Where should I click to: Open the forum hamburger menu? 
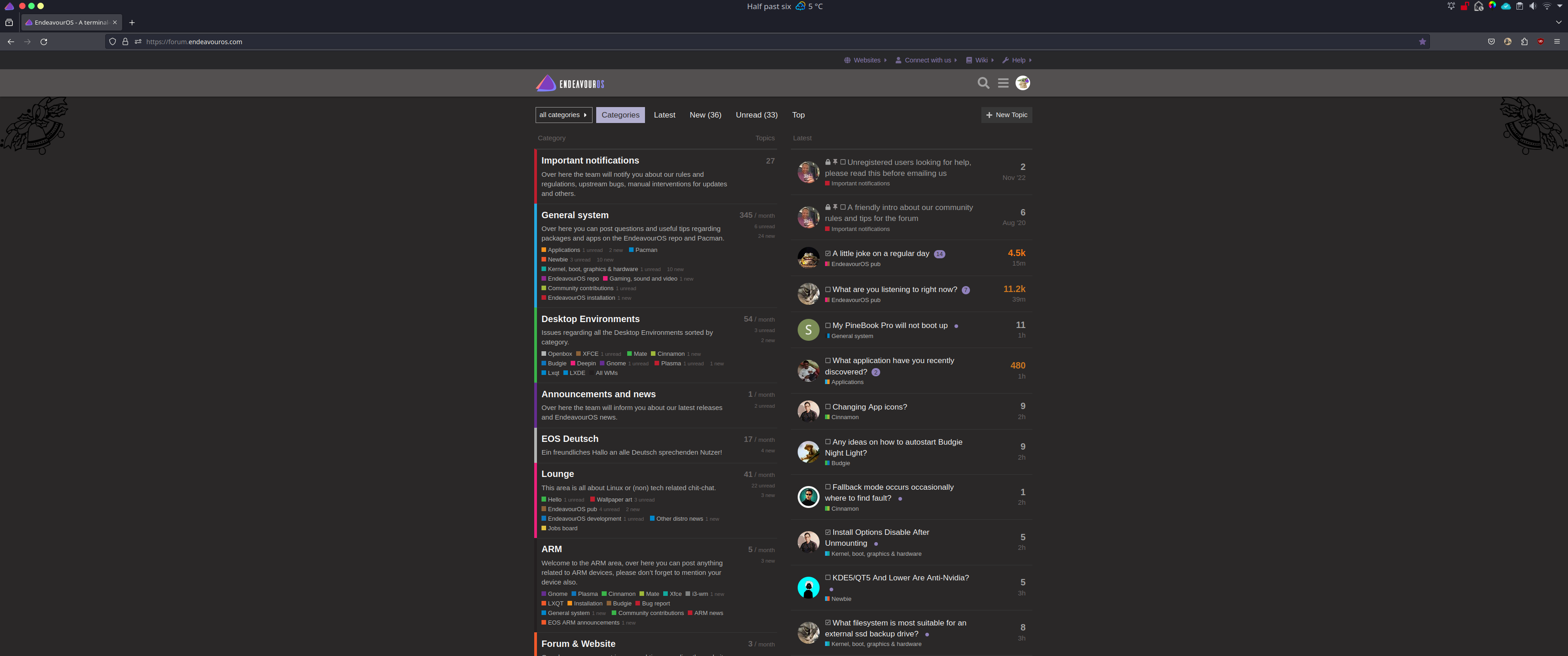1003,83
